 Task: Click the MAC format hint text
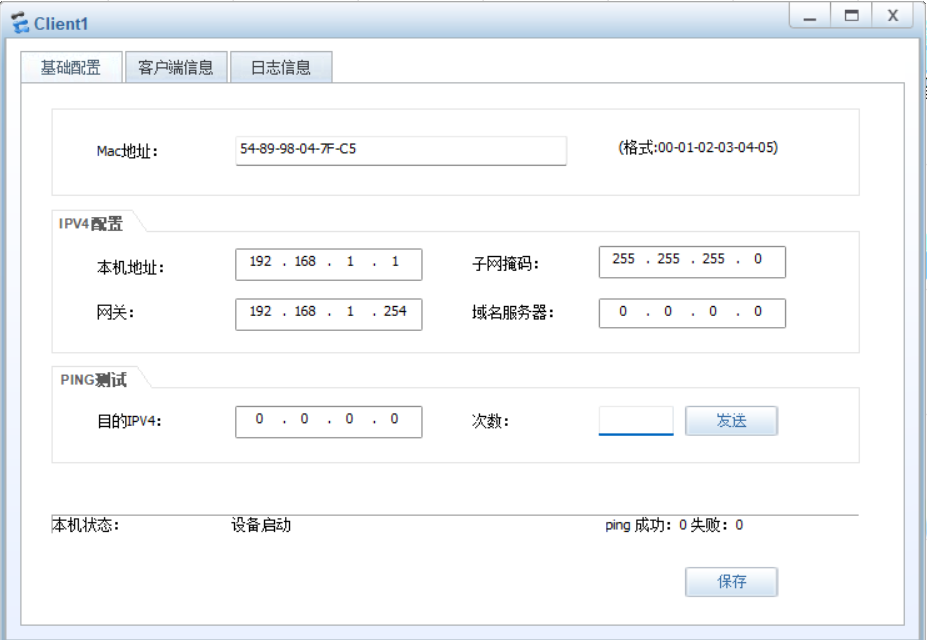[698, 147]
